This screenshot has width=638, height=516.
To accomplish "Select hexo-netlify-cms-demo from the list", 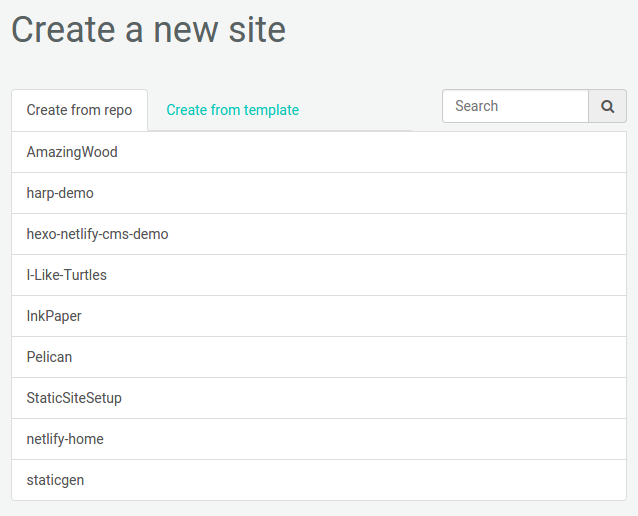I will [97, 234].
